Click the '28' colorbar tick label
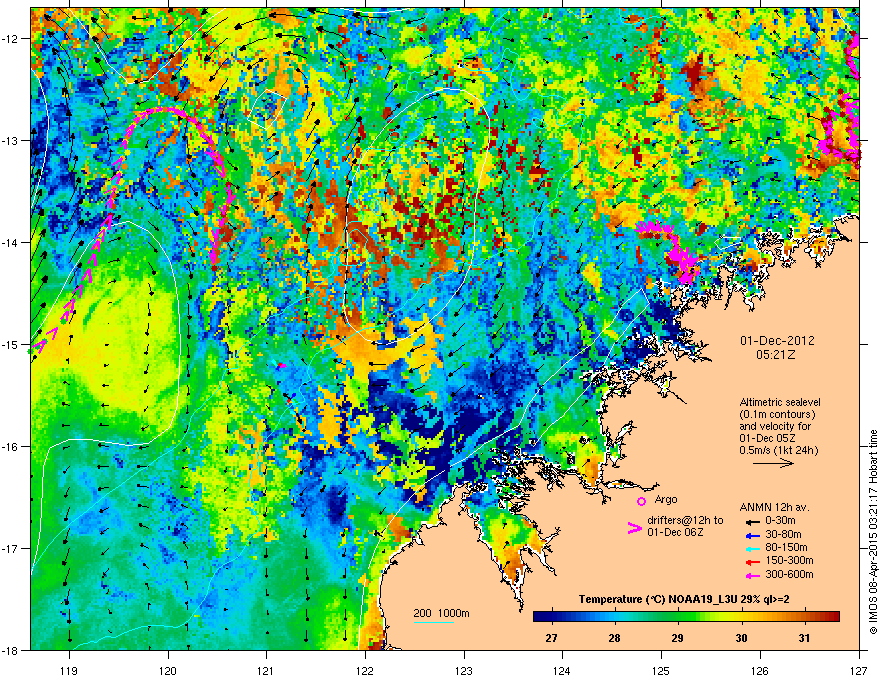The height and width of the screenshot is (680, 880). tap(615, 638)
